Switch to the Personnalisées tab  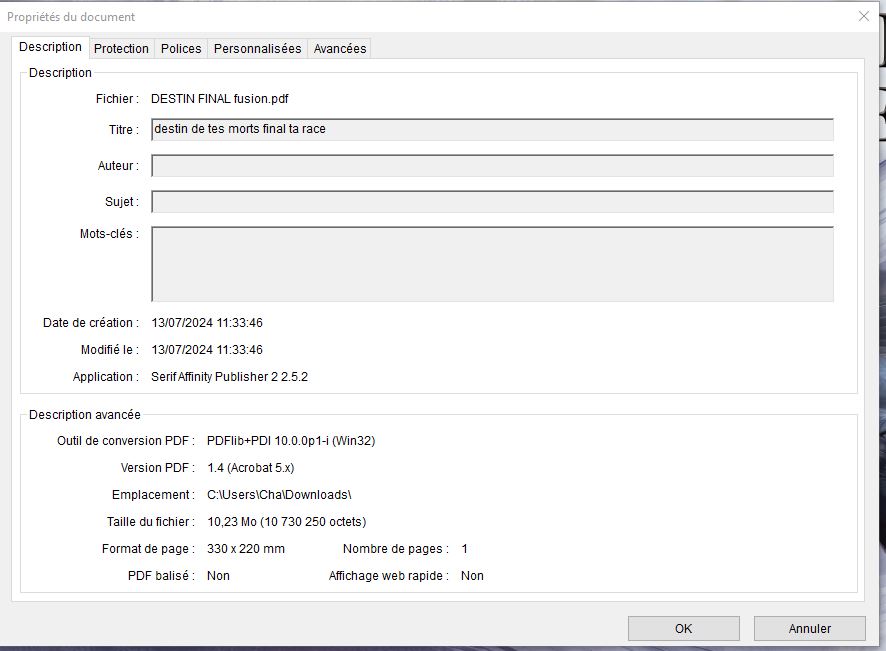[258, 49]
